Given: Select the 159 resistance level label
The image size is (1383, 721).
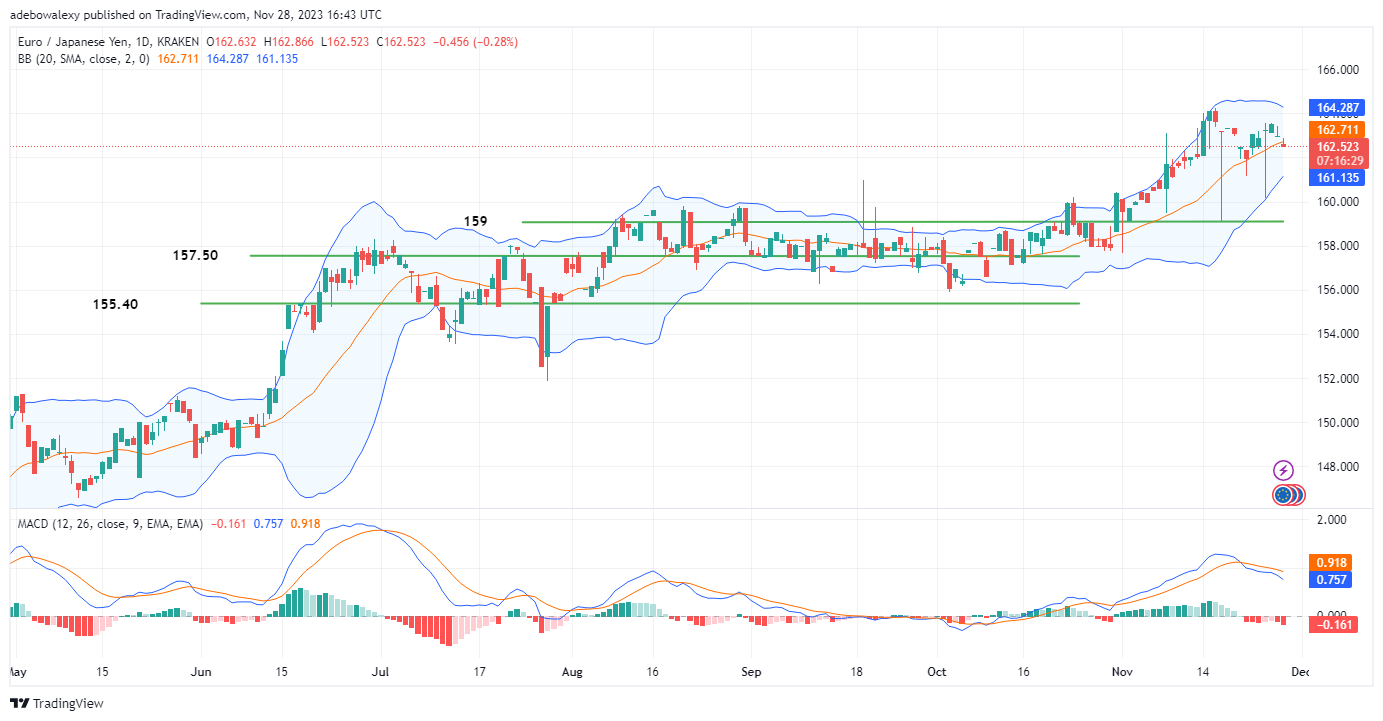Looking at the screenshot, I should pos(475,220).
